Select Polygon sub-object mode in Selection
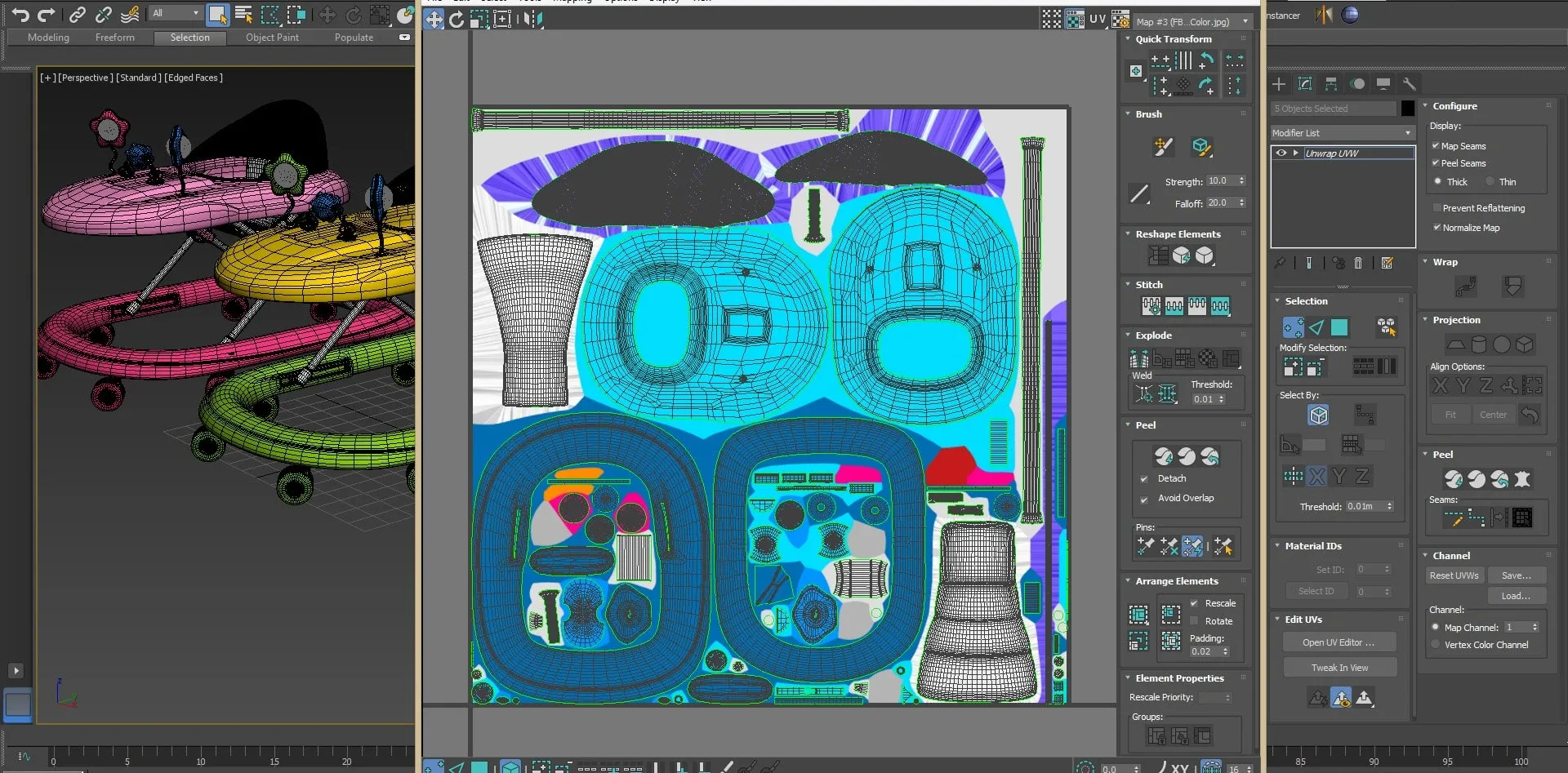 coord(1339,327)
